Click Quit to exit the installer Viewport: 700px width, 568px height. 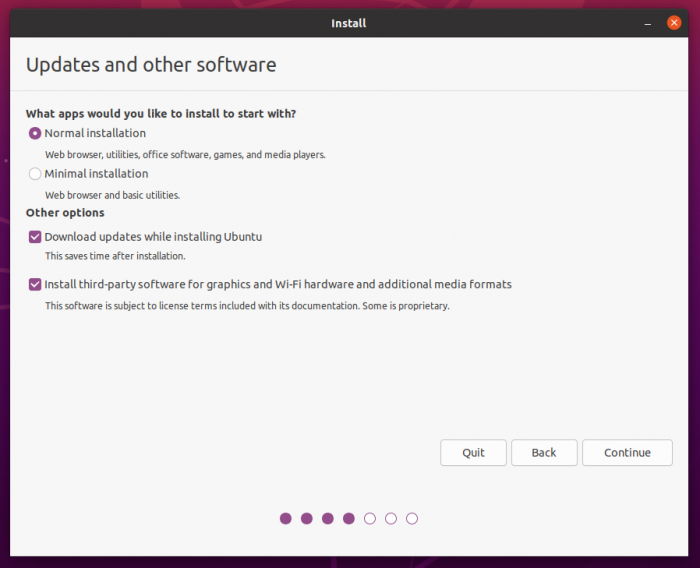tap(473, 453)
